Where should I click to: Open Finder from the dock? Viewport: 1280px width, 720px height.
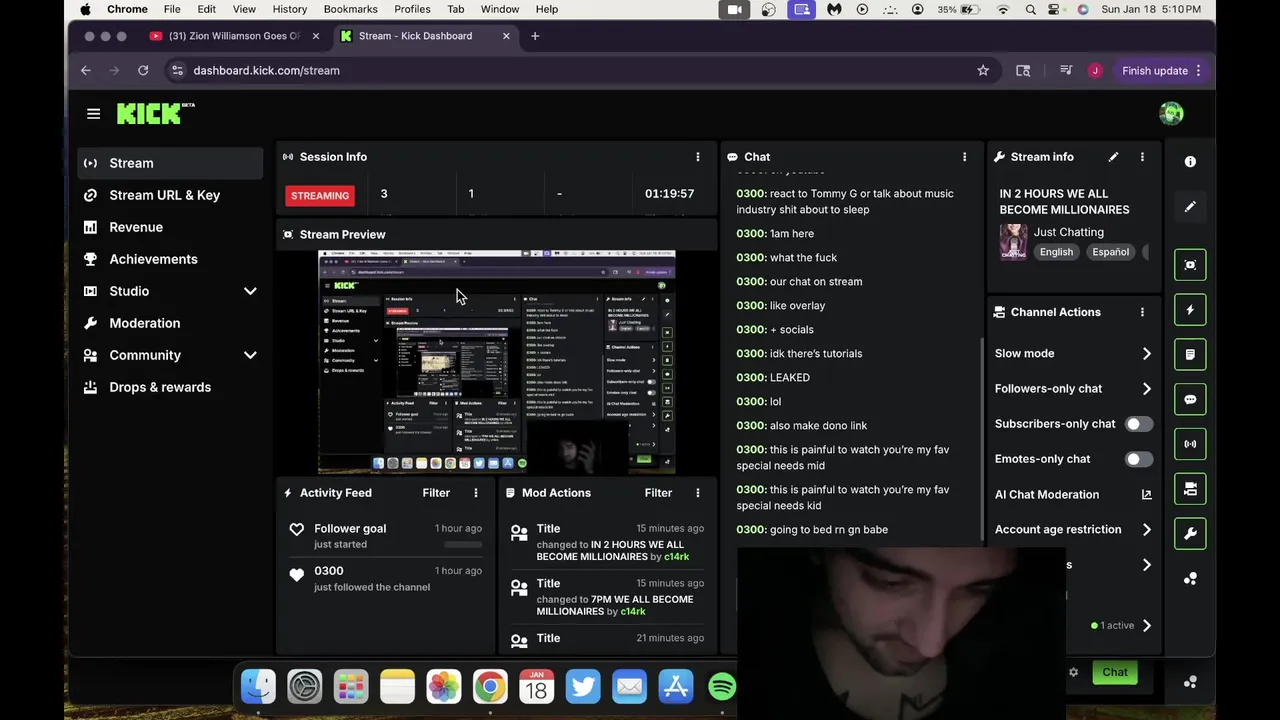[258, 687]
